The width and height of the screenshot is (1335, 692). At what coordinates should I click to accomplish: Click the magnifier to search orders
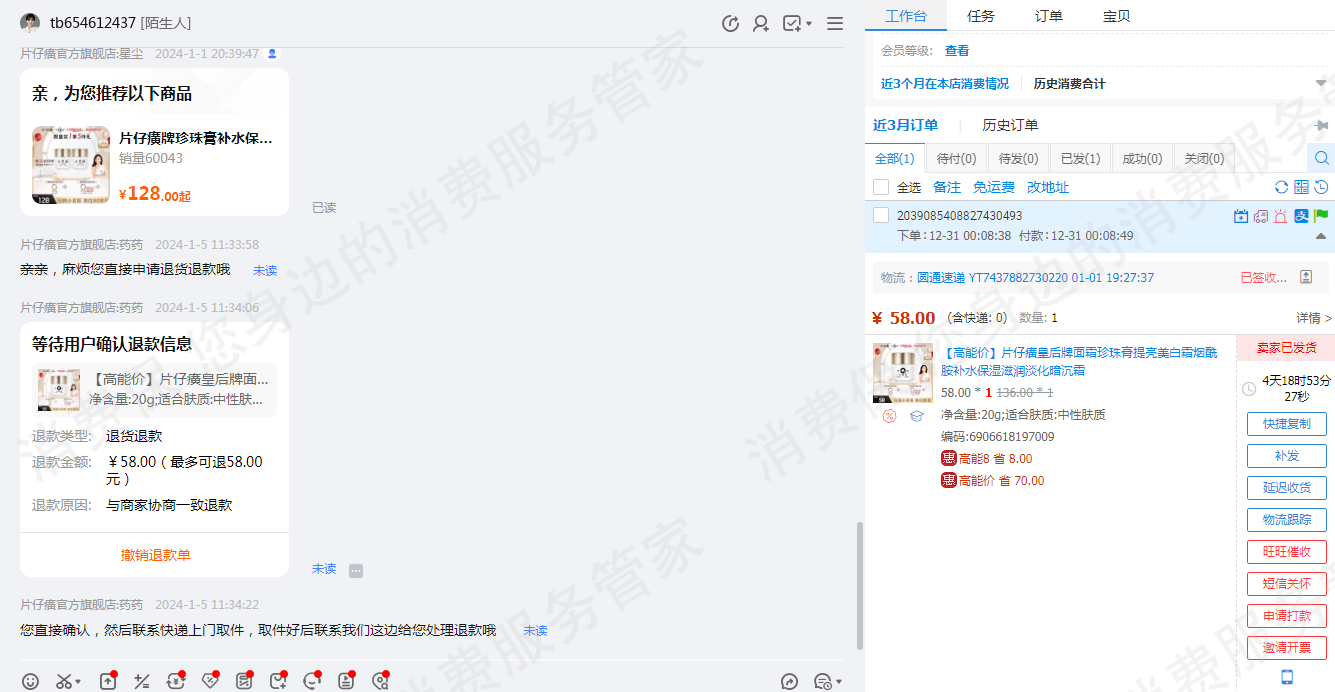[x=1321, y=158]
